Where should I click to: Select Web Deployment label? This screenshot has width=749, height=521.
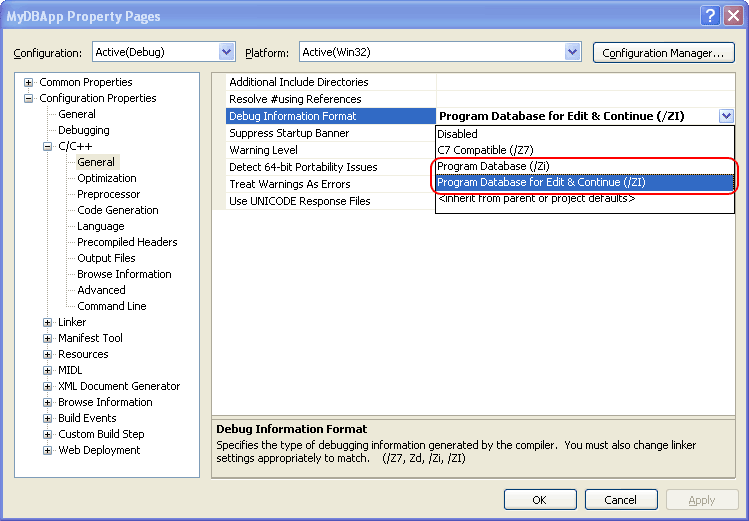[99, 450]
